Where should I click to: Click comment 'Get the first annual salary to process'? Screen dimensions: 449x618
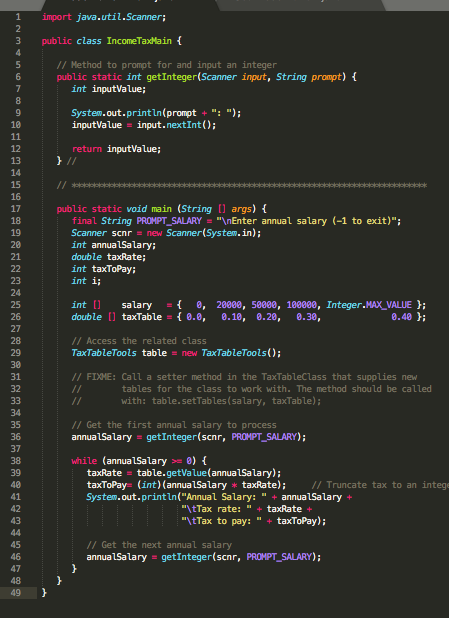point(174,425)
